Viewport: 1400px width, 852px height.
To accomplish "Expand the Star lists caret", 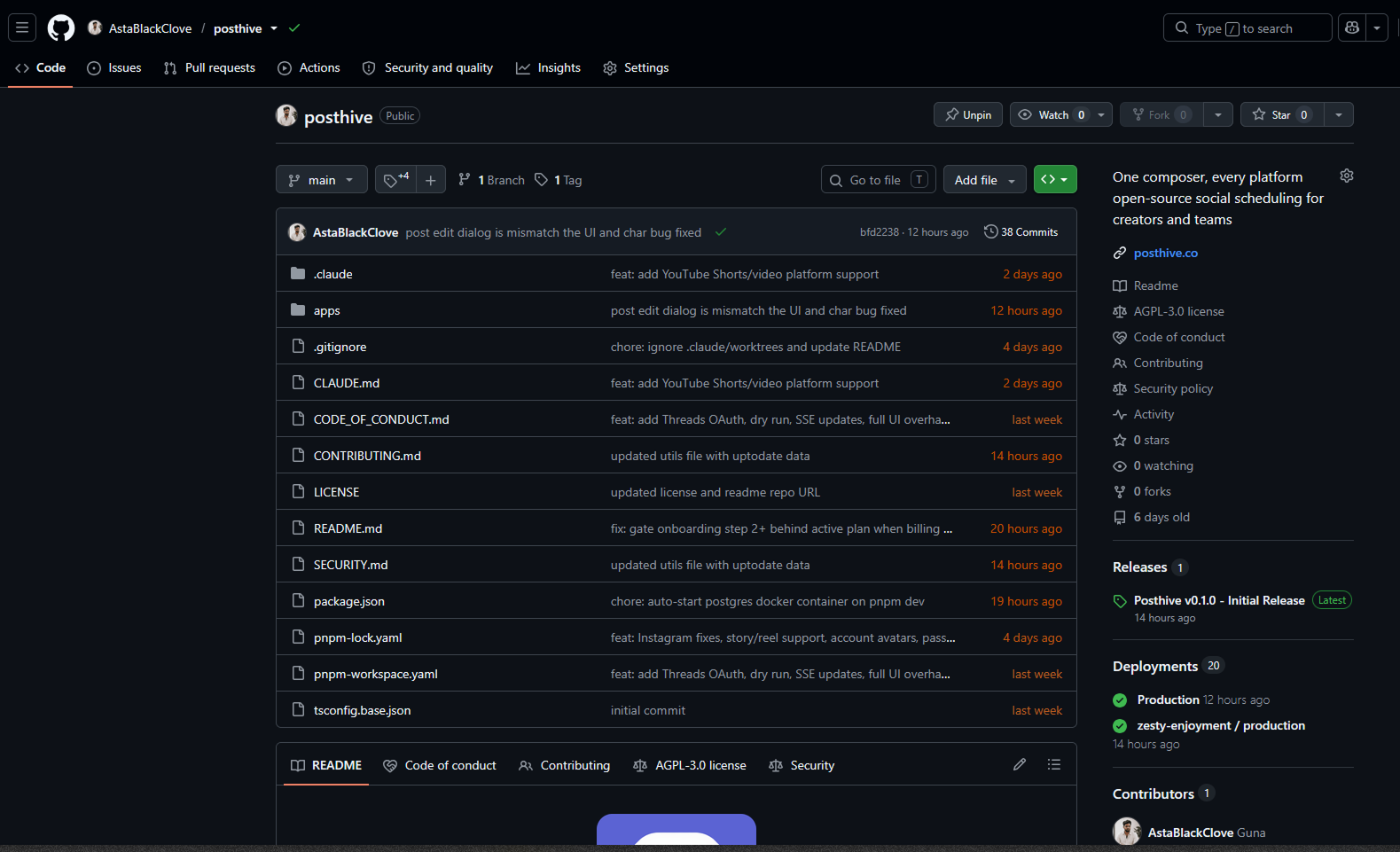I will (1339, 115).
